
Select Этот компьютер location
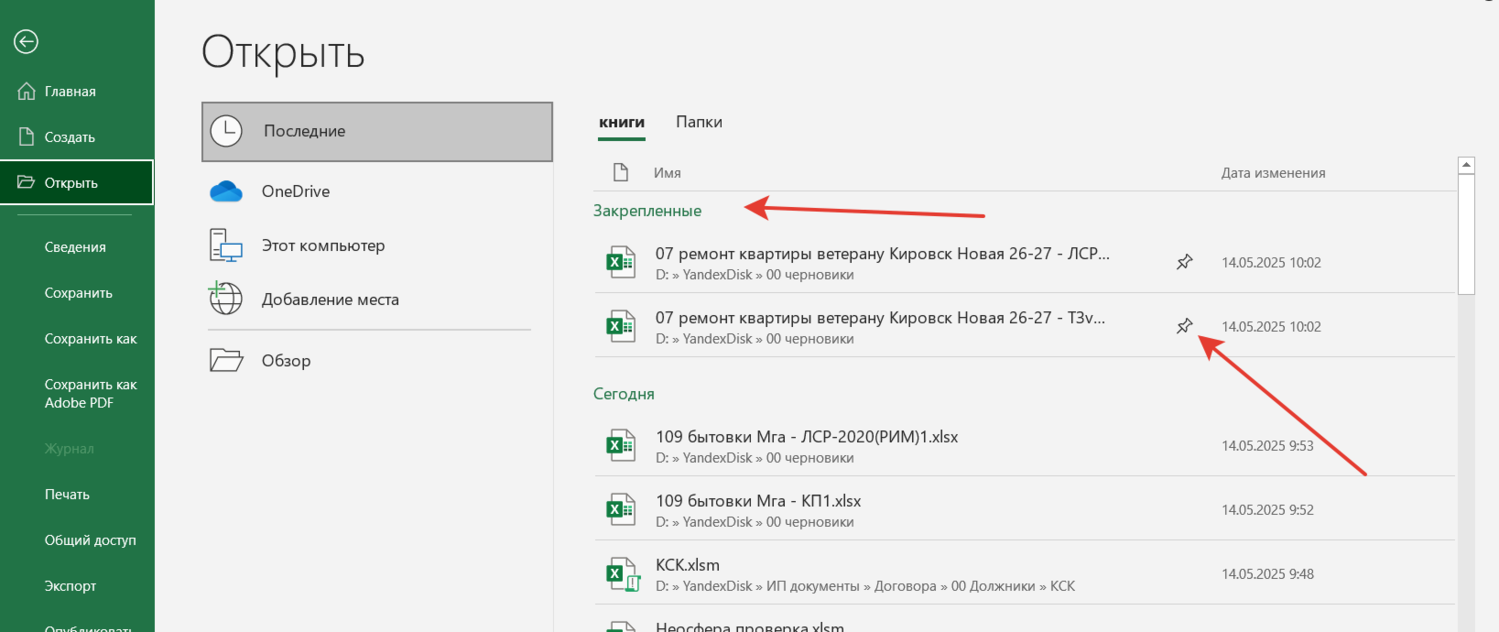point(322,245)
